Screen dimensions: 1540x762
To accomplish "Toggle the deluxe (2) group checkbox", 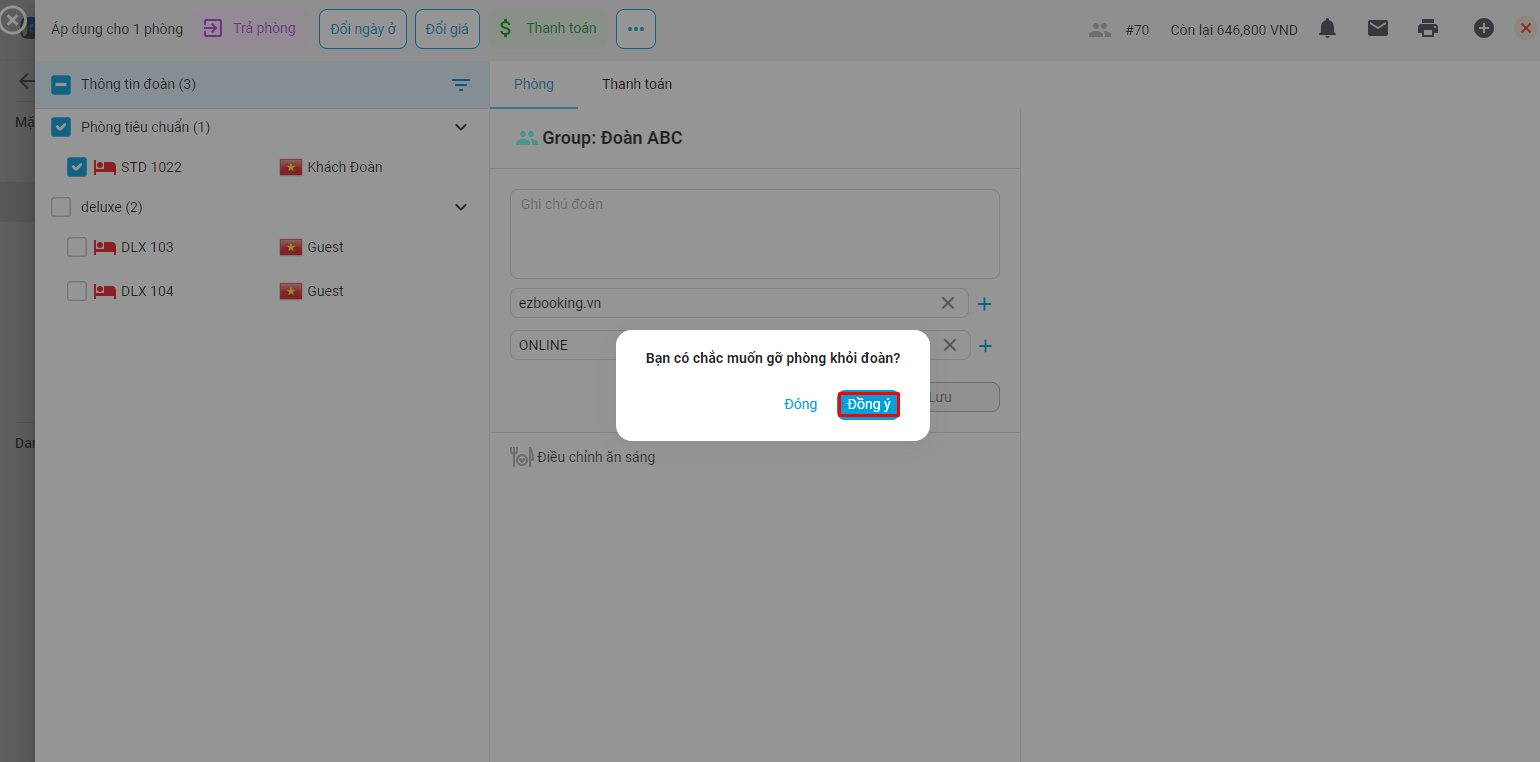I will (61, 207).
